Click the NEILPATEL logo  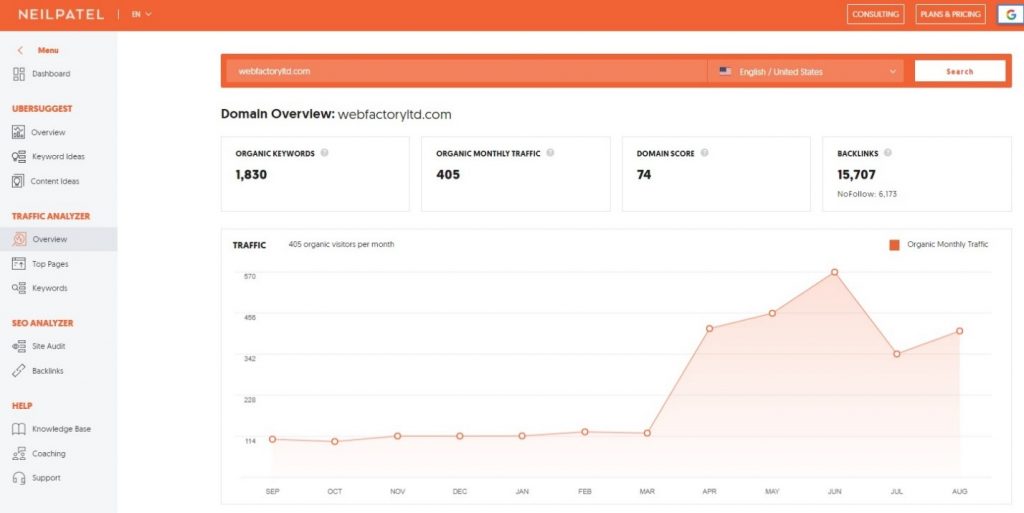coord(61,14)
